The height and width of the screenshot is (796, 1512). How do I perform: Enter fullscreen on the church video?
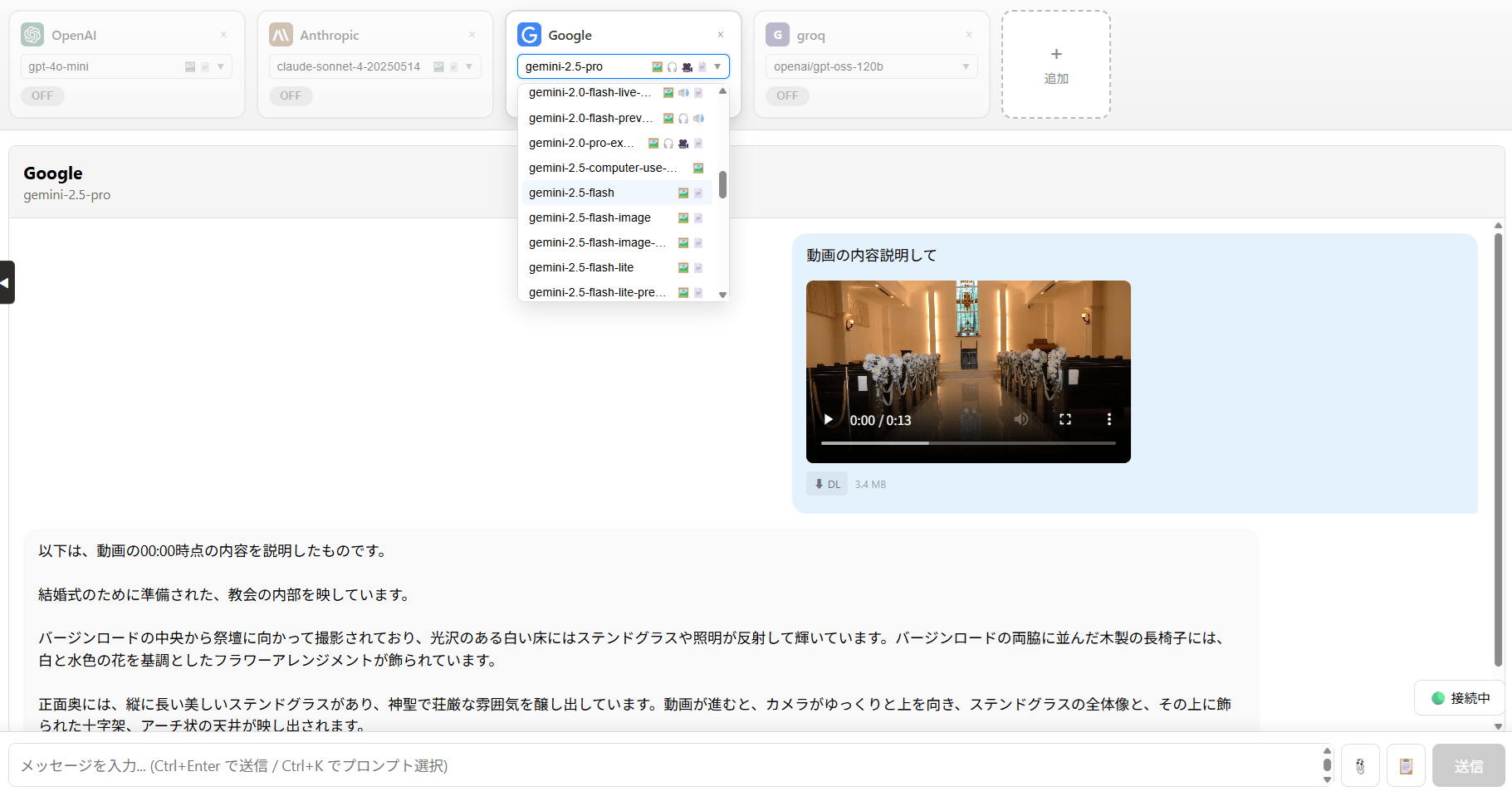coord(1064,420)
